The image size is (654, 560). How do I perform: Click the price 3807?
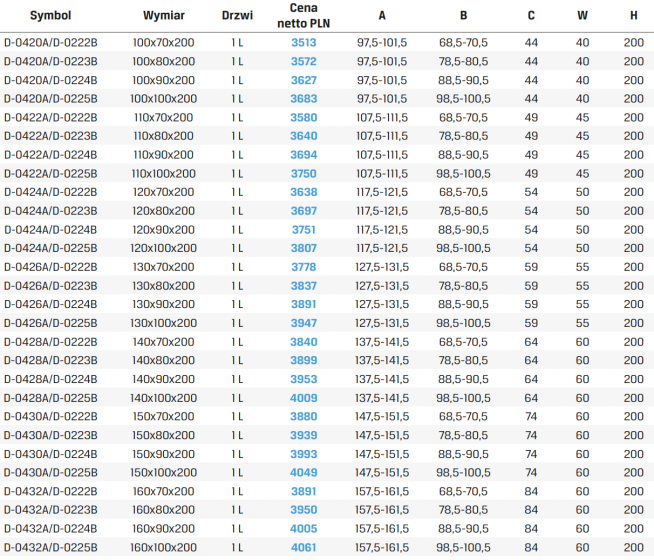(x=304, y=248)
